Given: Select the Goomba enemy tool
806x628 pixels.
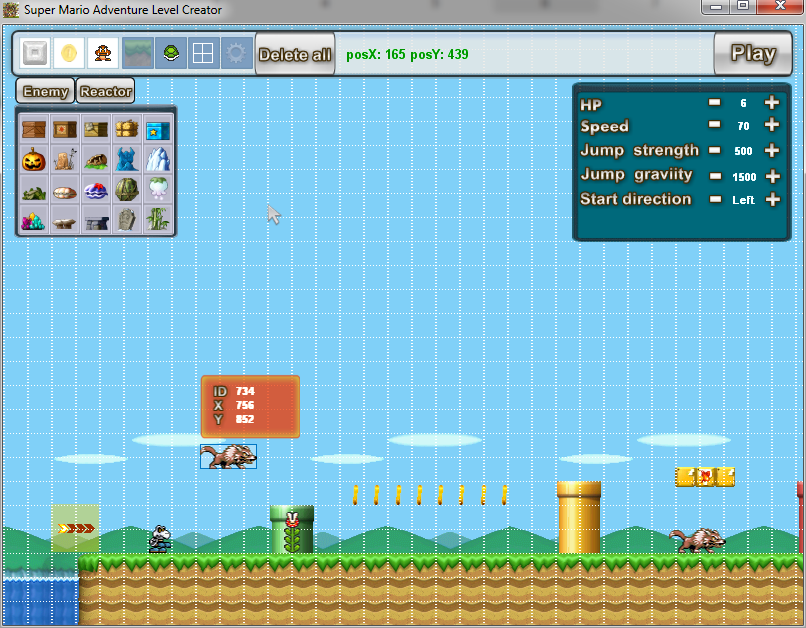Looking at the screenshot, I should 103,53.
